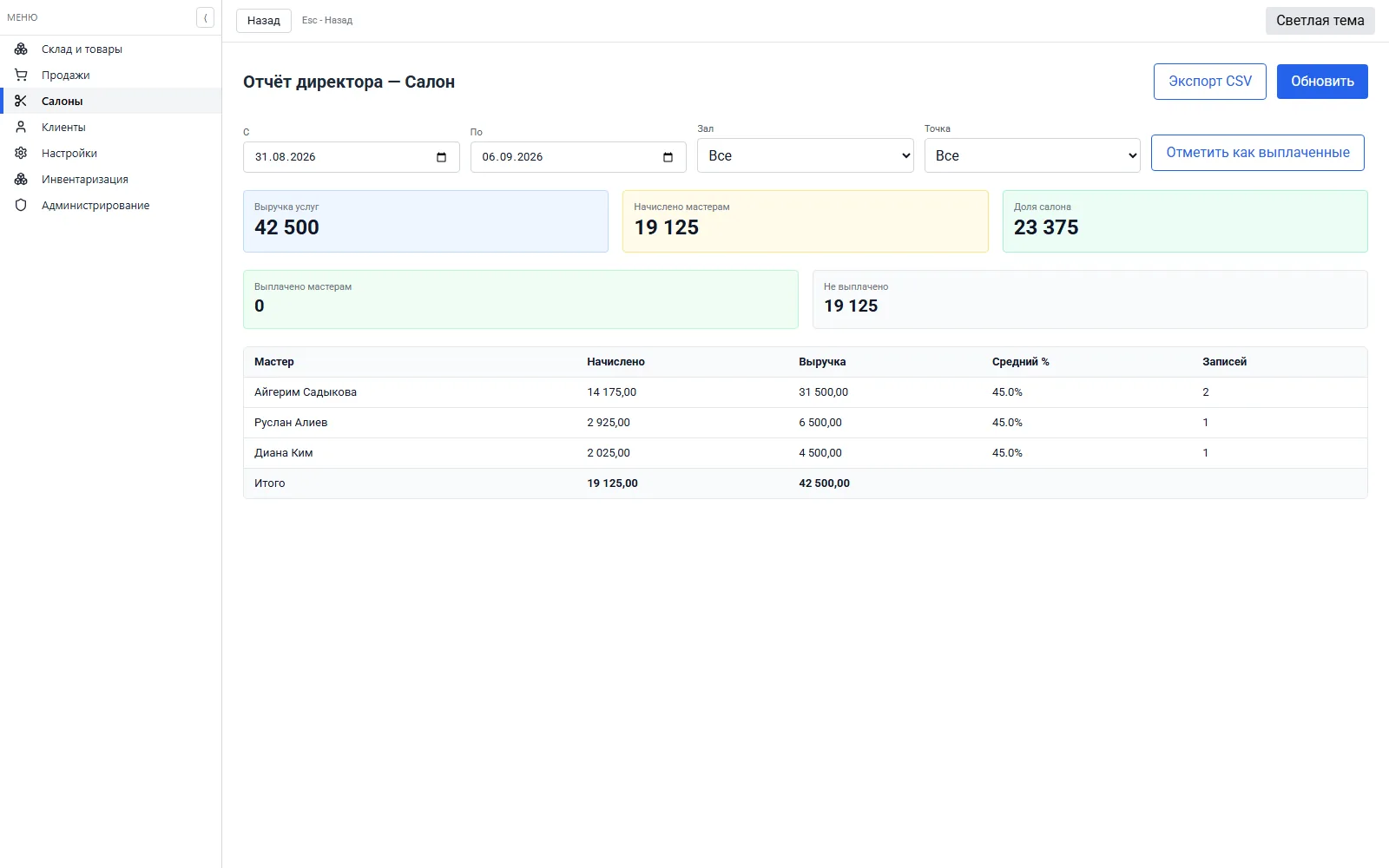Image resolution: width=1389 pixels, height=868 pixels.
Task: Open Склад и товары menu section
Action: (x=111, y=49)
